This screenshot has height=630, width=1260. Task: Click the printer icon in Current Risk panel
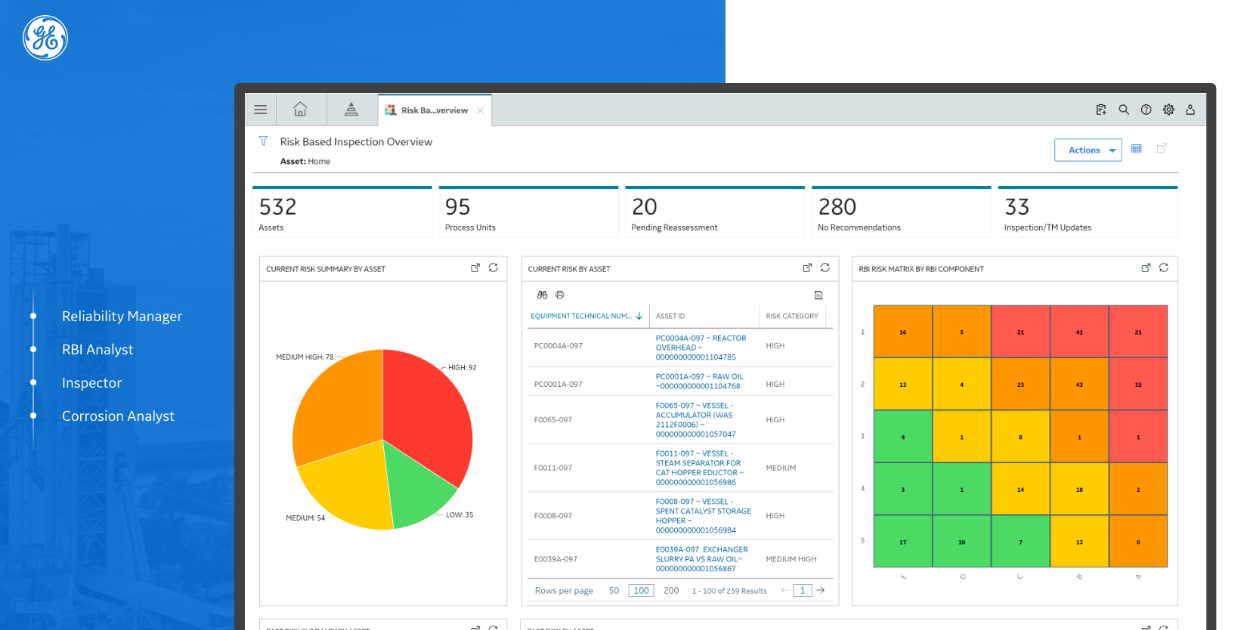(x=560, y=295)
